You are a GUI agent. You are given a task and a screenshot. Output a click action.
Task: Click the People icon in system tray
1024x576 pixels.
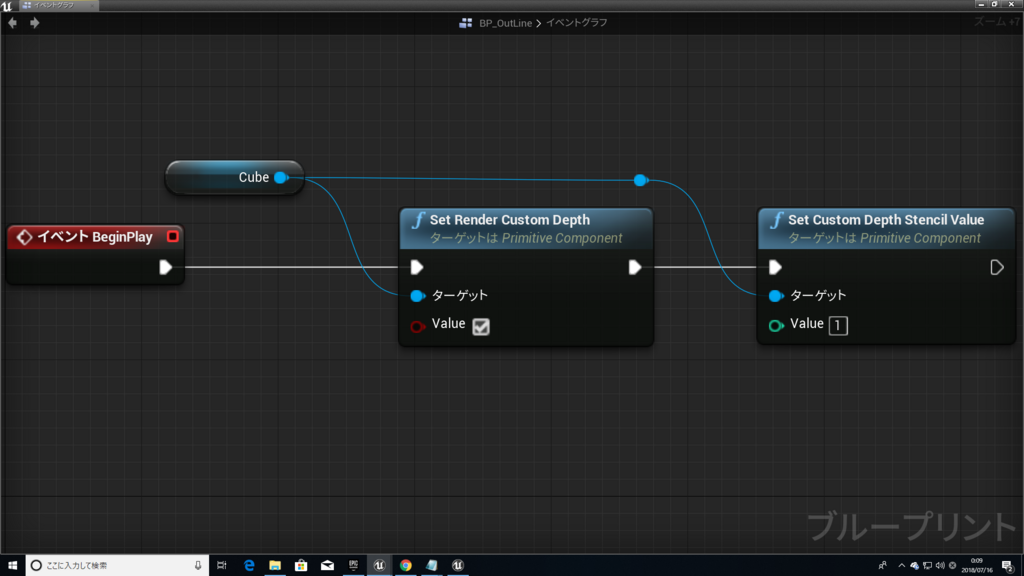coord(882,566)
